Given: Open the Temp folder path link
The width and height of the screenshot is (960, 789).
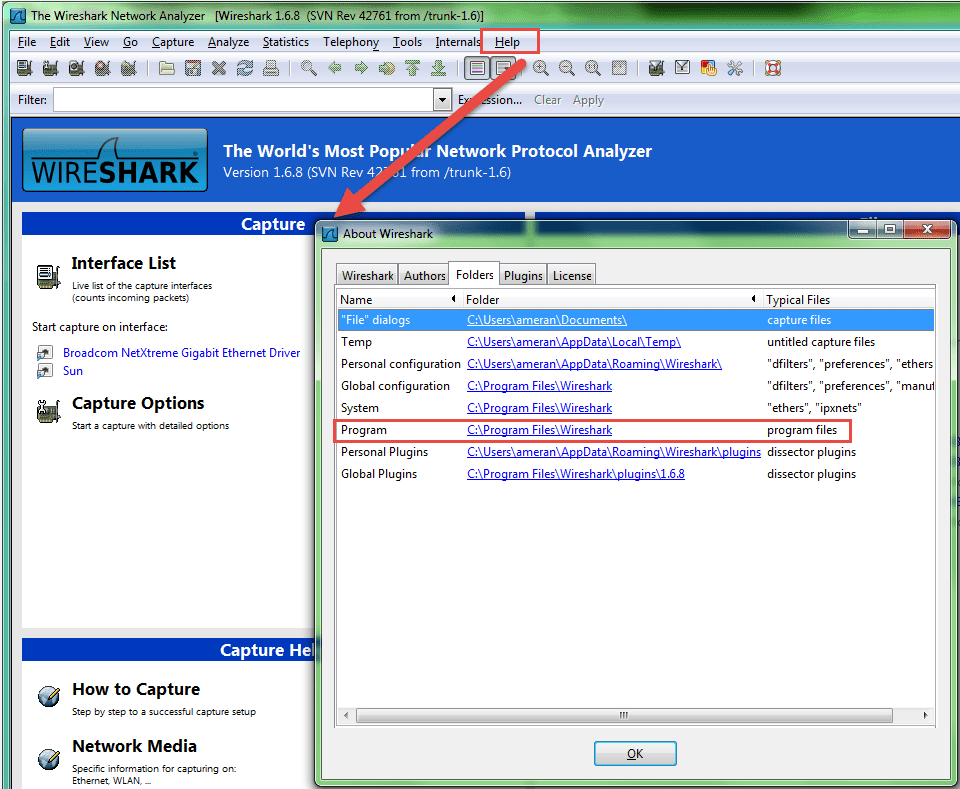Looking at the screenshot, I should point(574,342).
